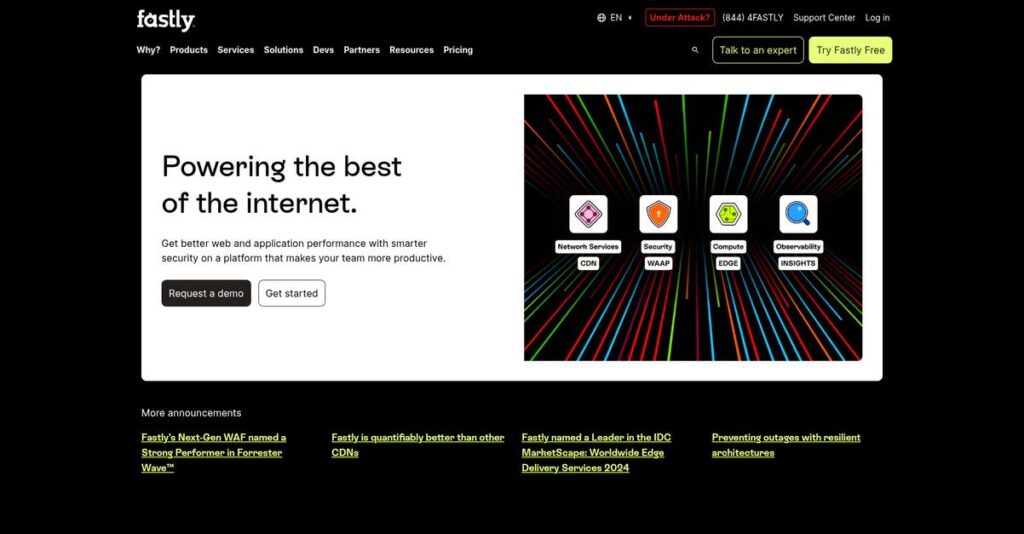Open the Products menu
This screenshot has width=1024, height=534.
coord(189,50)
